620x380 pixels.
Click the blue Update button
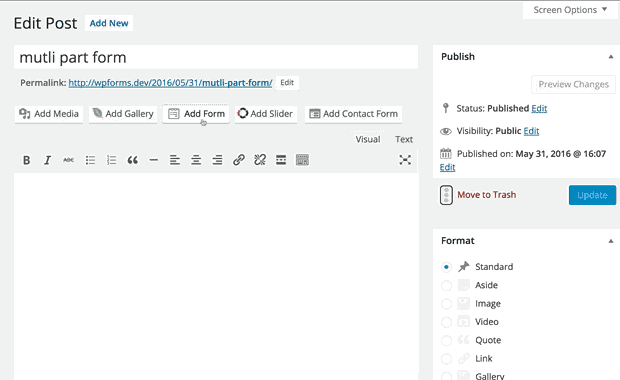pos(592,195)
